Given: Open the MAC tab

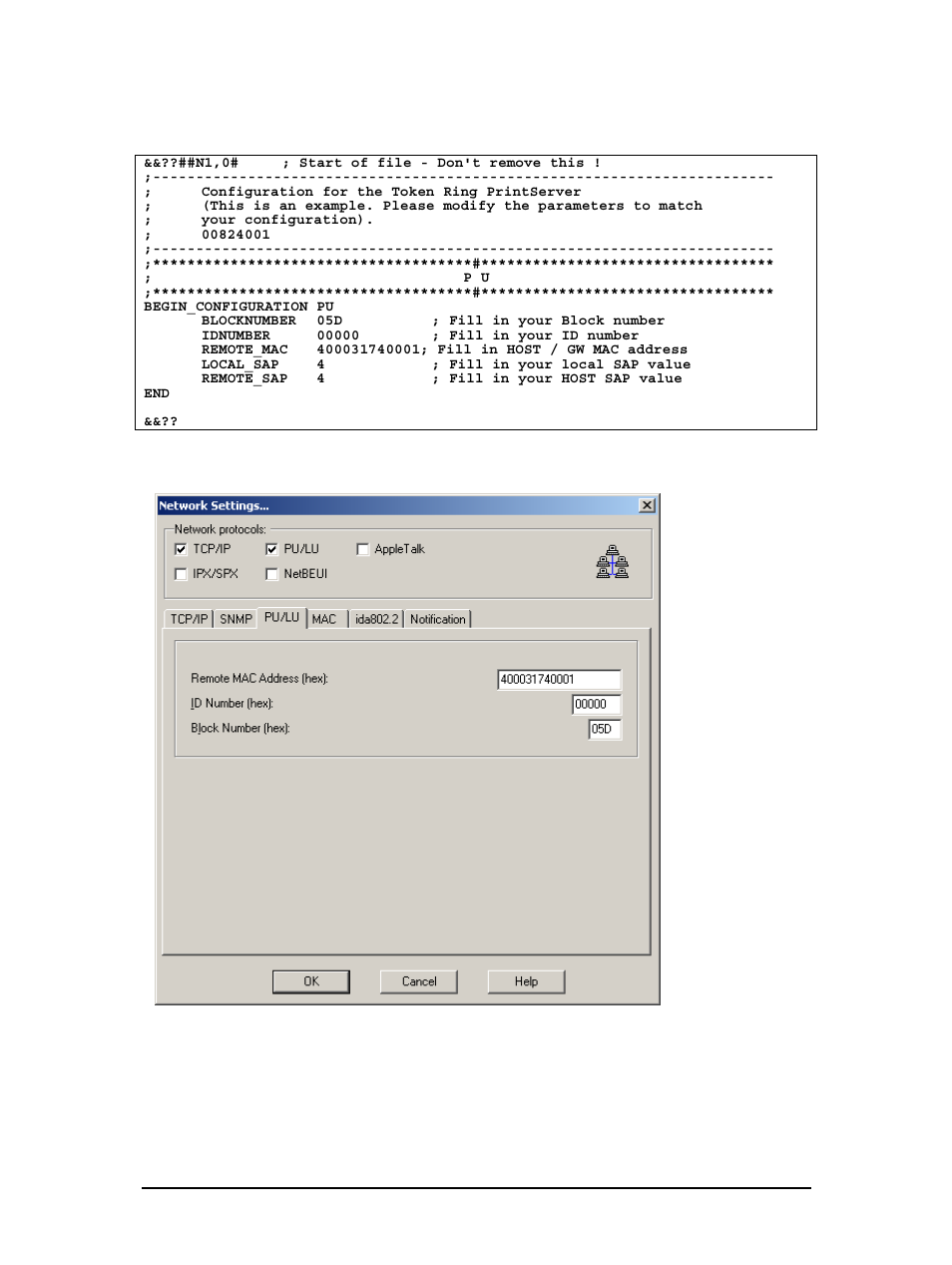Looking at the screenshot, I should [324, 619].
